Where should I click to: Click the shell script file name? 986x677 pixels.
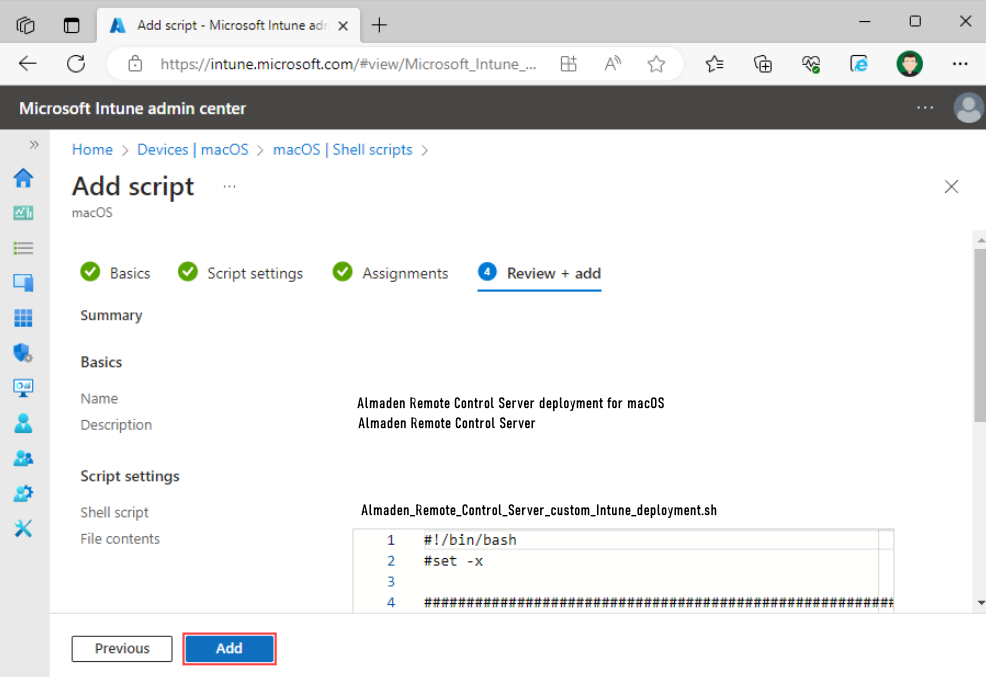539,510
